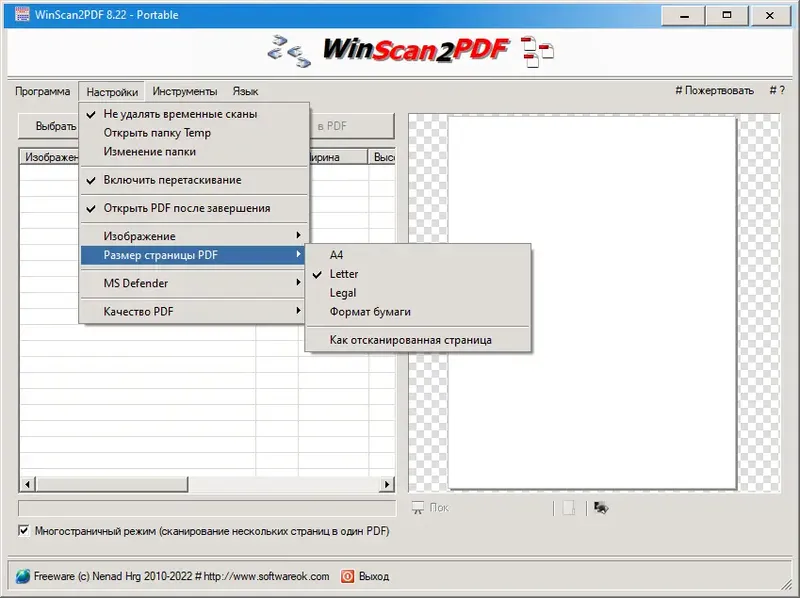Select Legal page size
The width and height of the screenshot is (800, 598).
point(418,293)
